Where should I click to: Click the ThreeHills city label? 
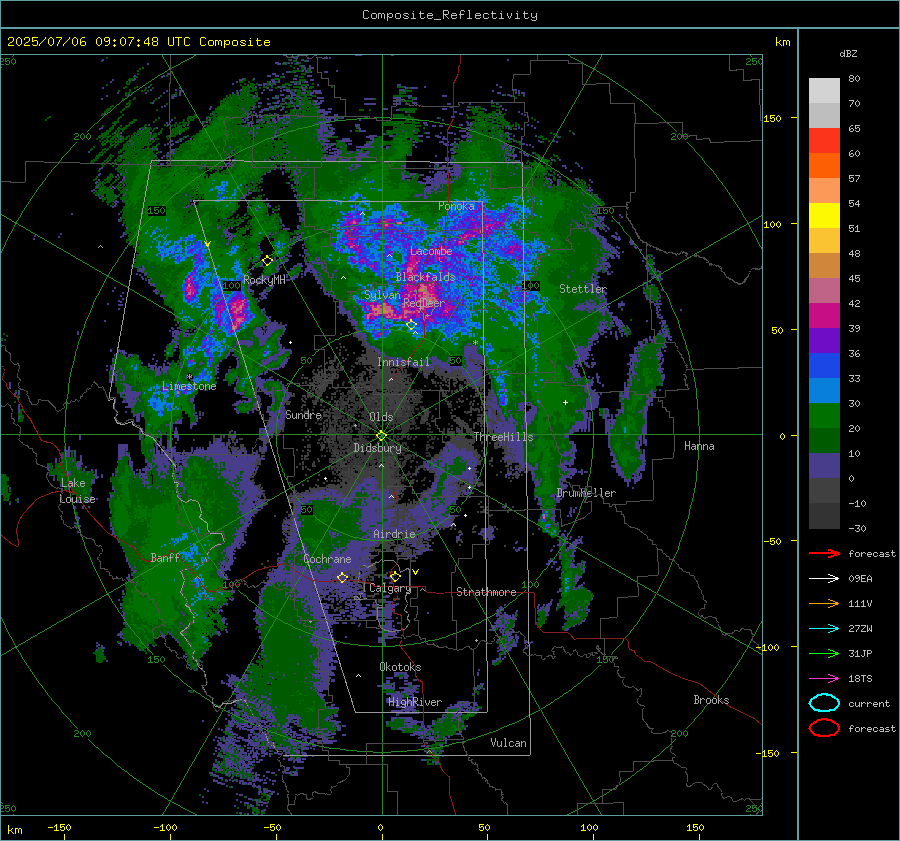coord(503,437)
